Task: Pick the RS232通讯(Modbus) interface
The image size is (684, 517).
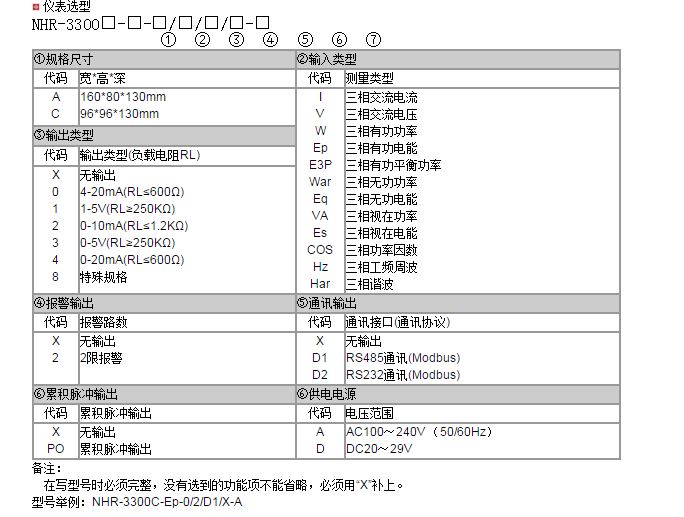Action: pyautogui.click(x=402, y=375)
